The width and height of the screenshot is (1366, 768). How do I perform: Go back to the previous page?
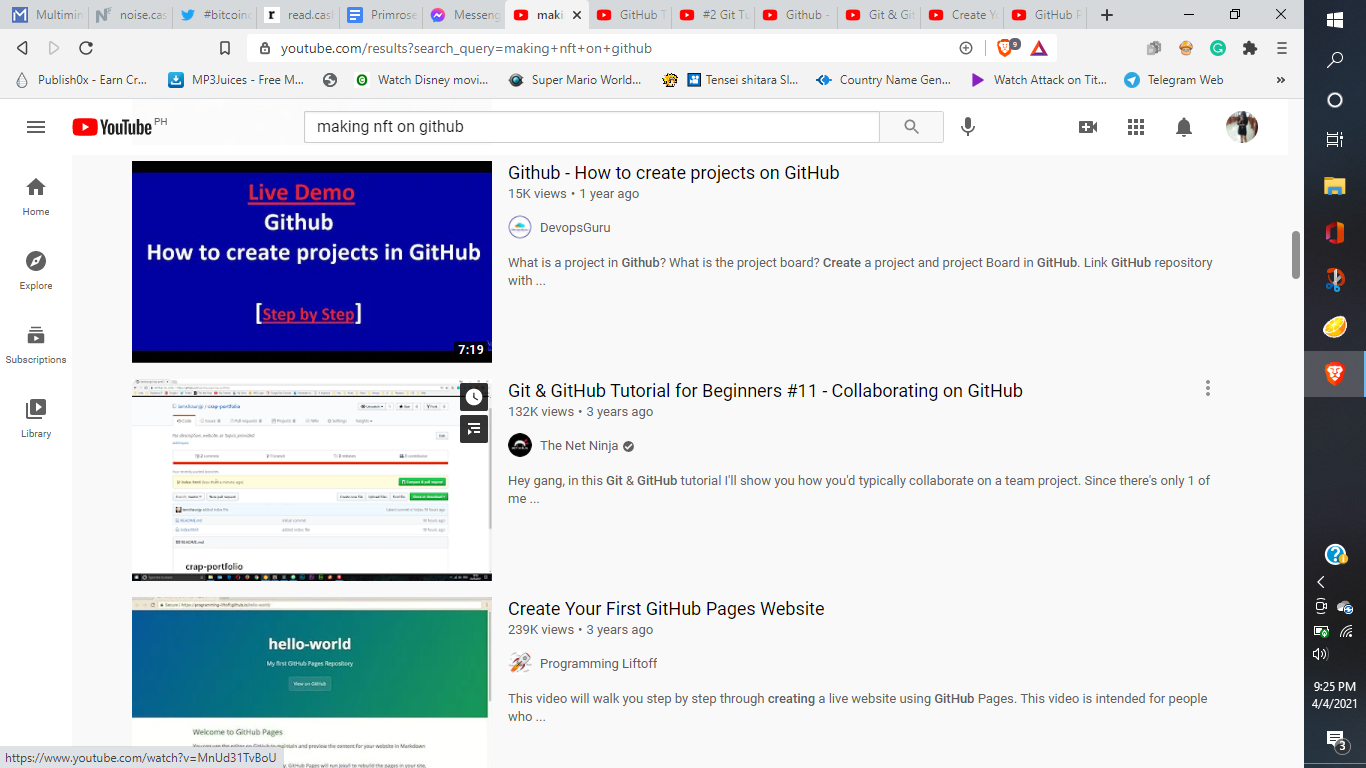[22, 48]
